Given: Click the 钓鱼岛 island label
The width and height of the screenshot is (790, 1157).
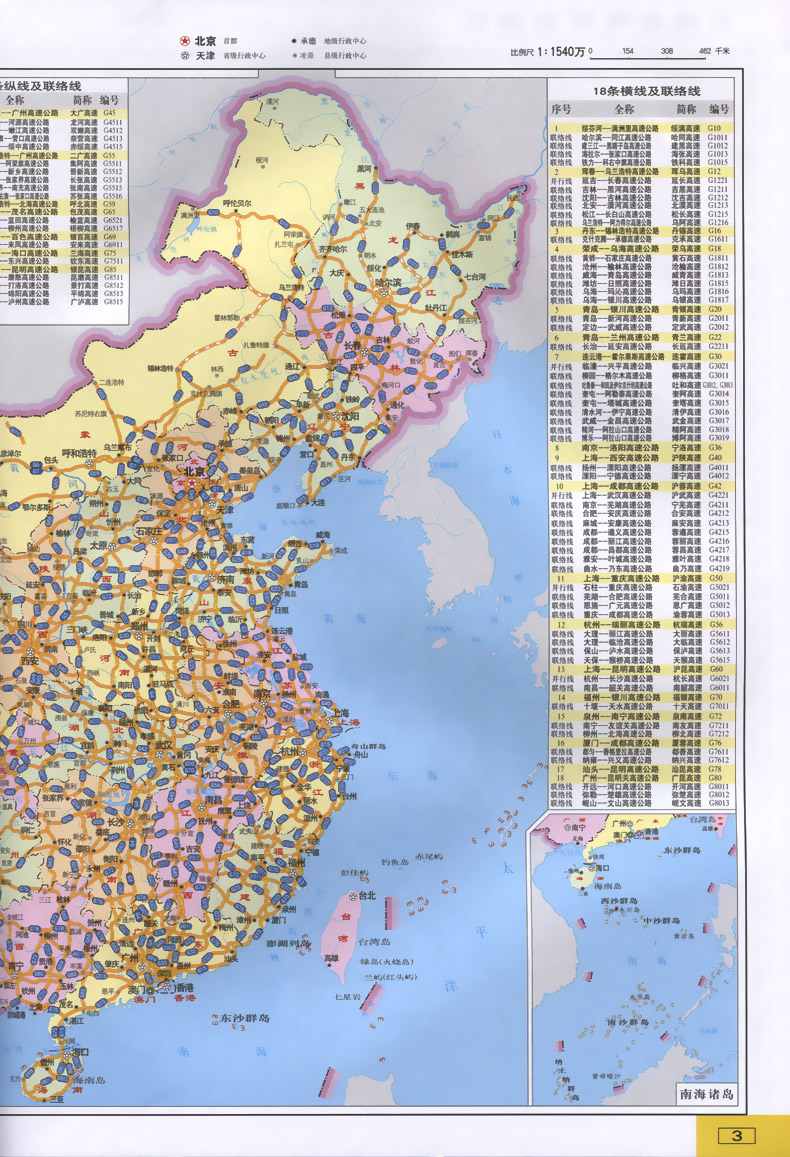Looking at the screenshot, I should (395, 862).
